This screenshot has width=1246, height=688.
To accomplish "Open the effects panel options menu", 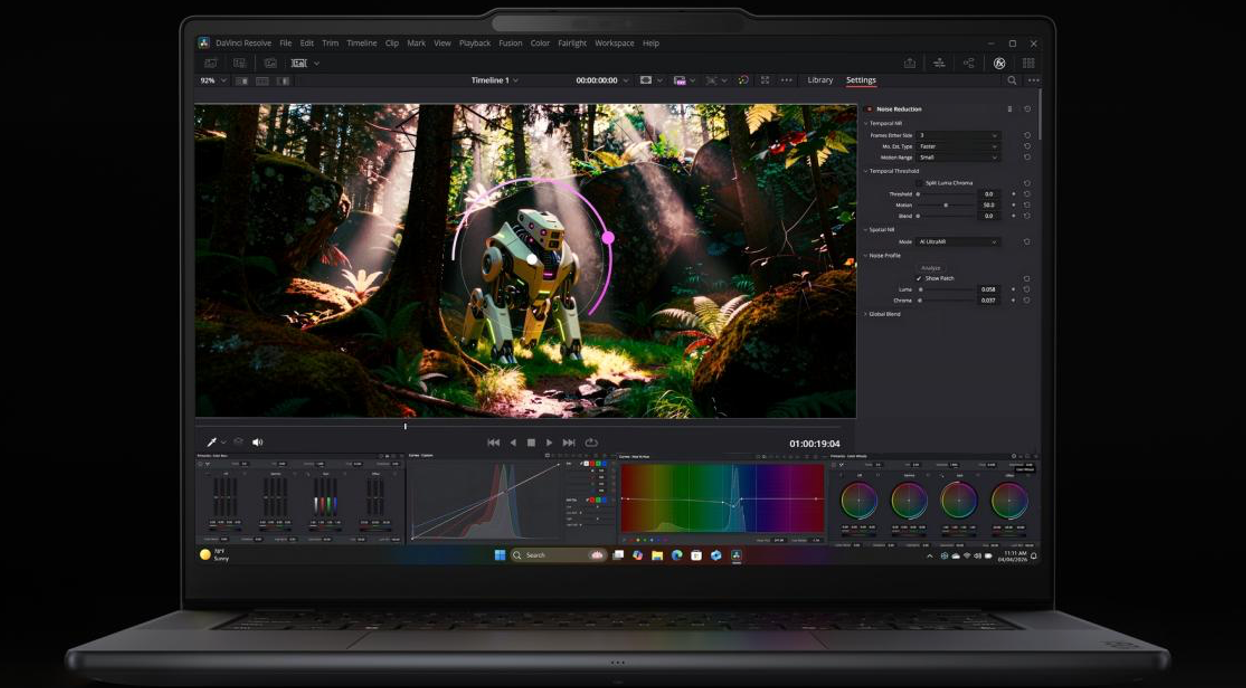I will (x=1033, y=80).
